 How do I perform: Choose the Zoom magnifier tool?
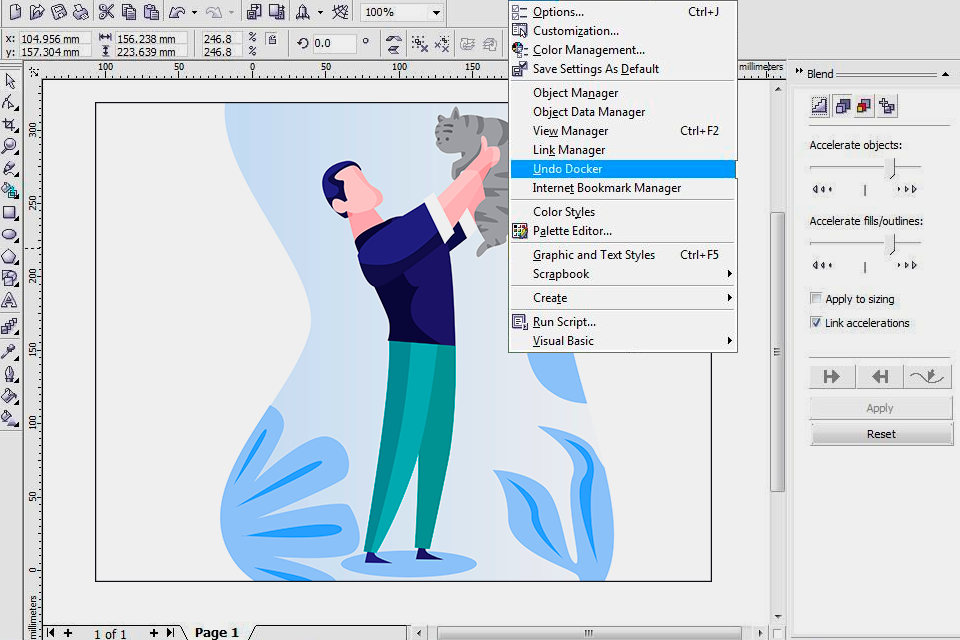(x=10, y=147)
